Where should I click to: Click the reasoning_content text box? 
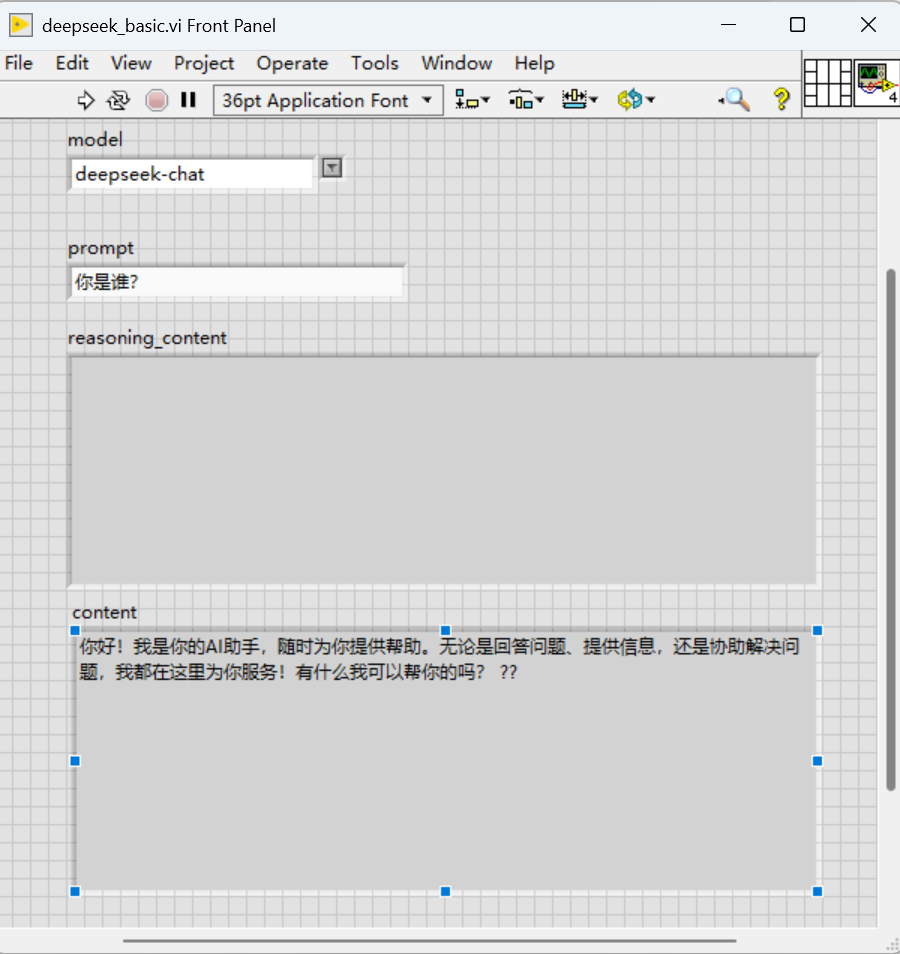[x=443, y=470]
